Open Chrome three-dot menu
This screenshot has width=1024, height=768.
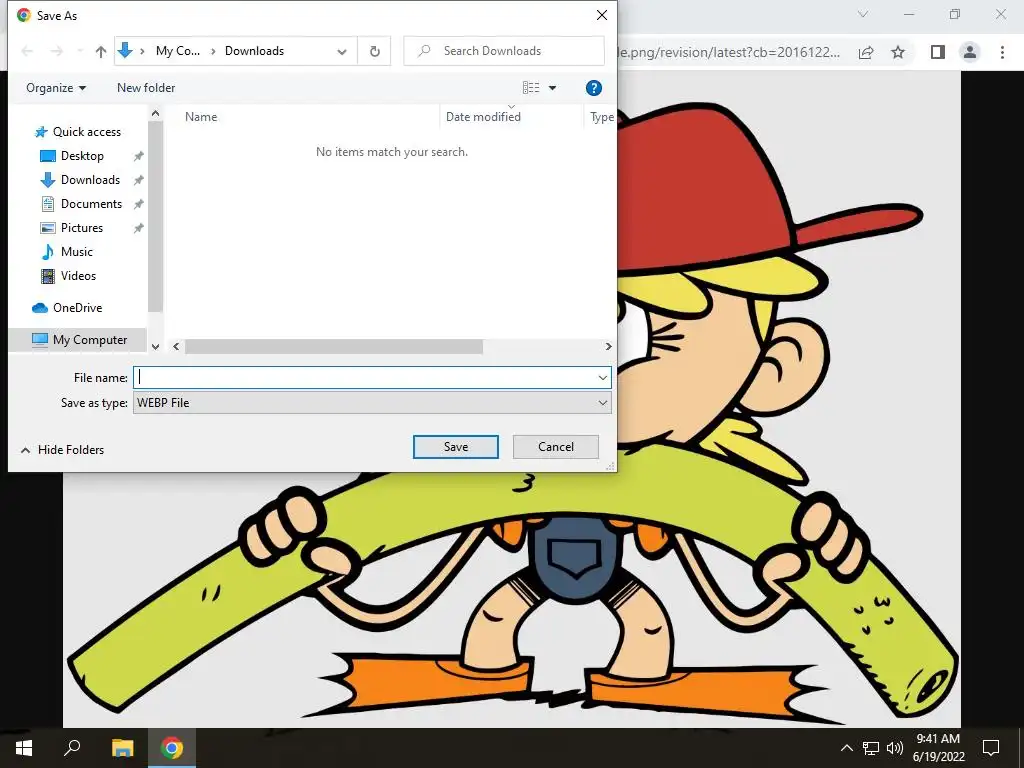coord(1002,52)
